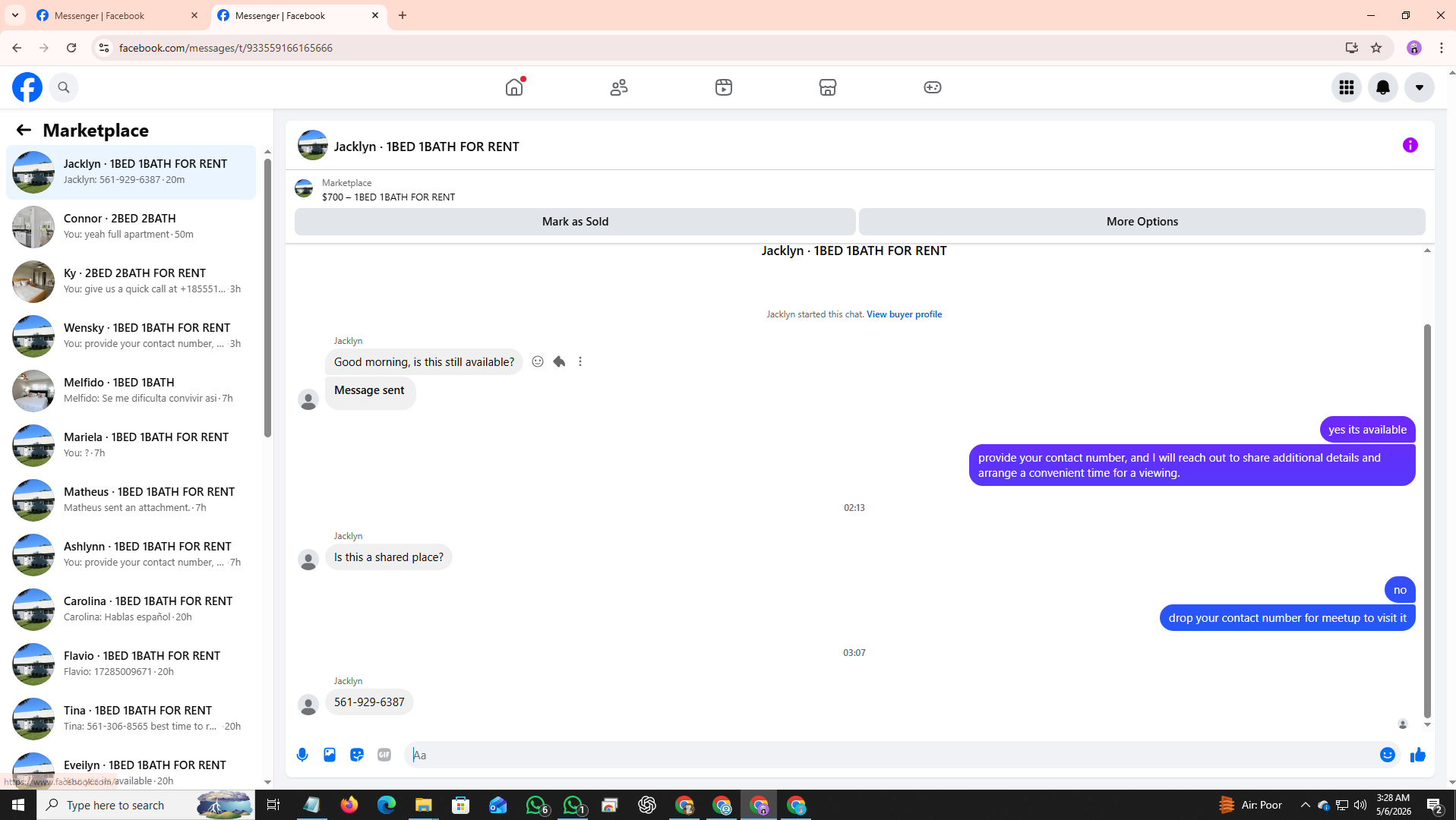Choose a sticker
This screenshot has height=820, width=1456.
click(357, 755)
